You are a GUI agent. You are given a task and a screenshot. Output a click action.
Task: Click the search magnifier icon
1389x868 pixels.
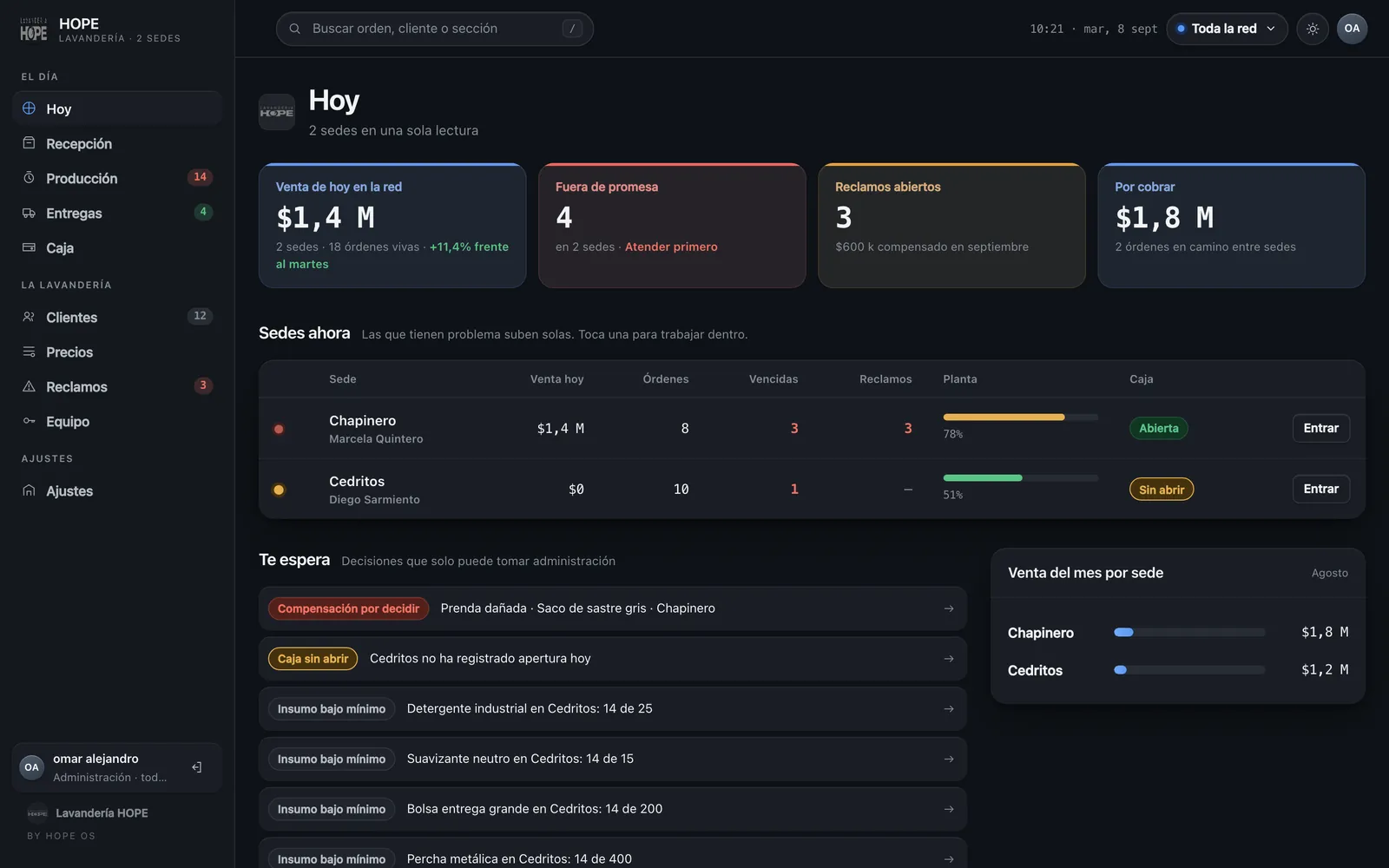pyautogui.click(x=295, y=29)
